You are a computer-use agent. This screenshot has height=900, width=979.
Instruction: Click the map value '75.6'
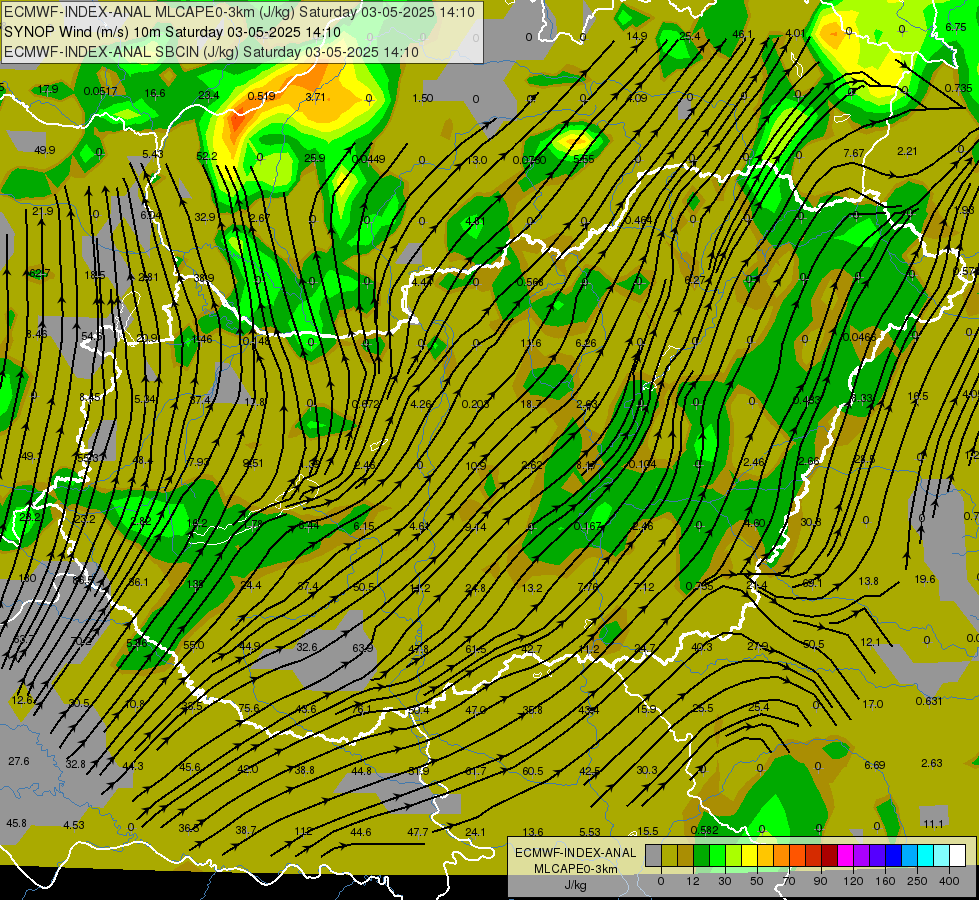(248, 708)
